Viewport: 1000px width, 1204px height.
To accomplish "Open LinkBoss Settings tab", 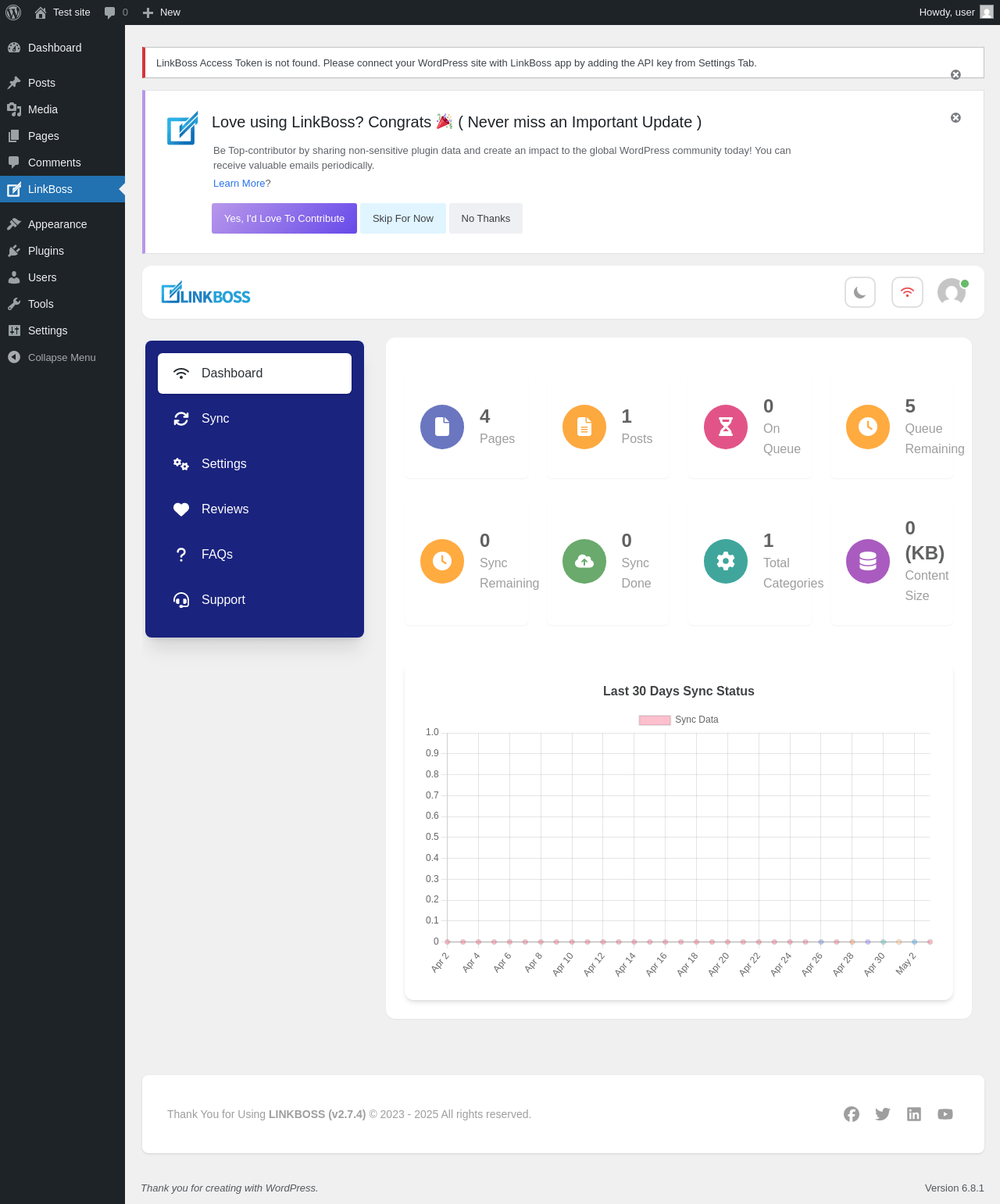I will tap(255, 464).
